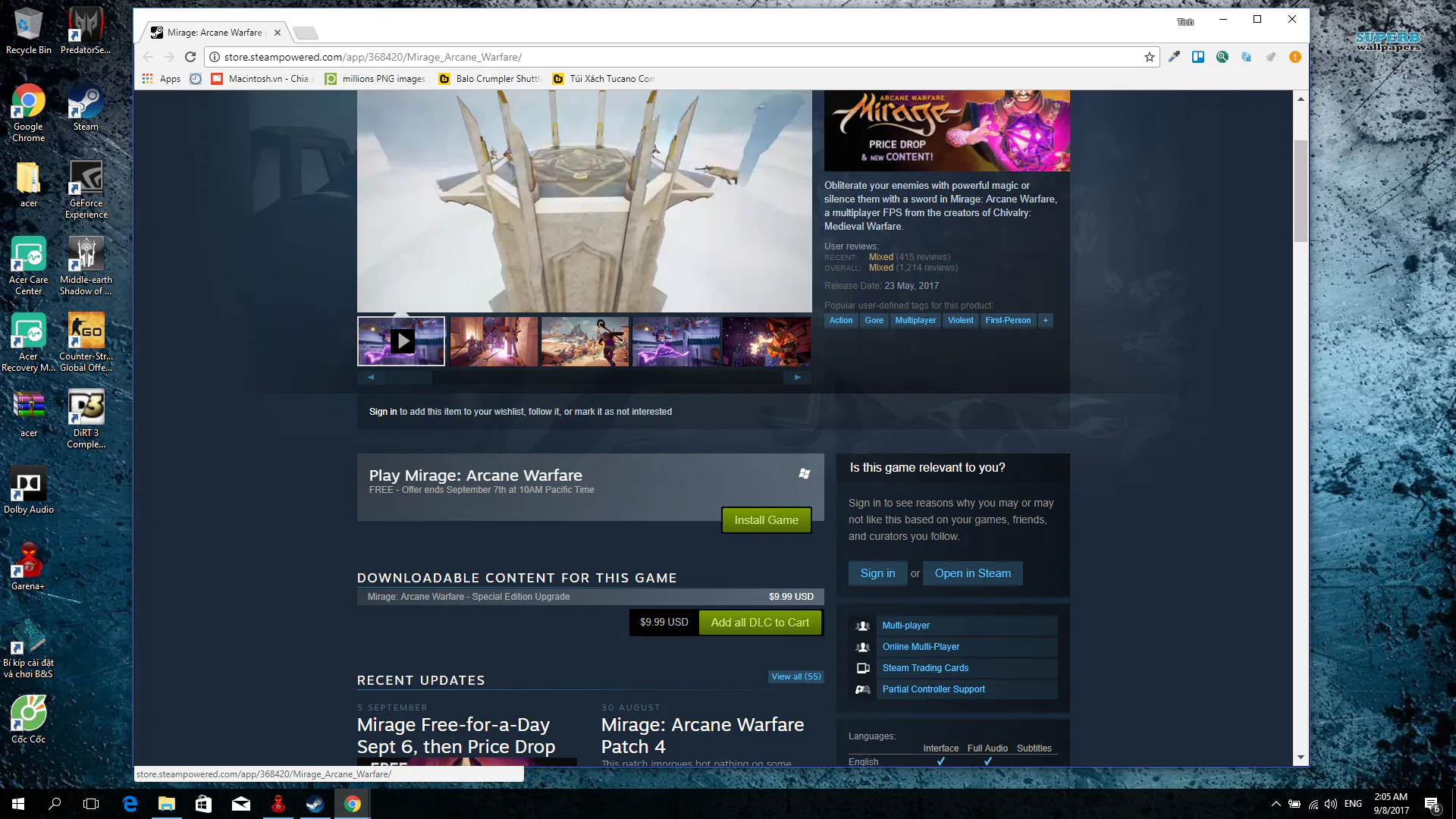Show hidden system tray icons

coord(1276,804)
